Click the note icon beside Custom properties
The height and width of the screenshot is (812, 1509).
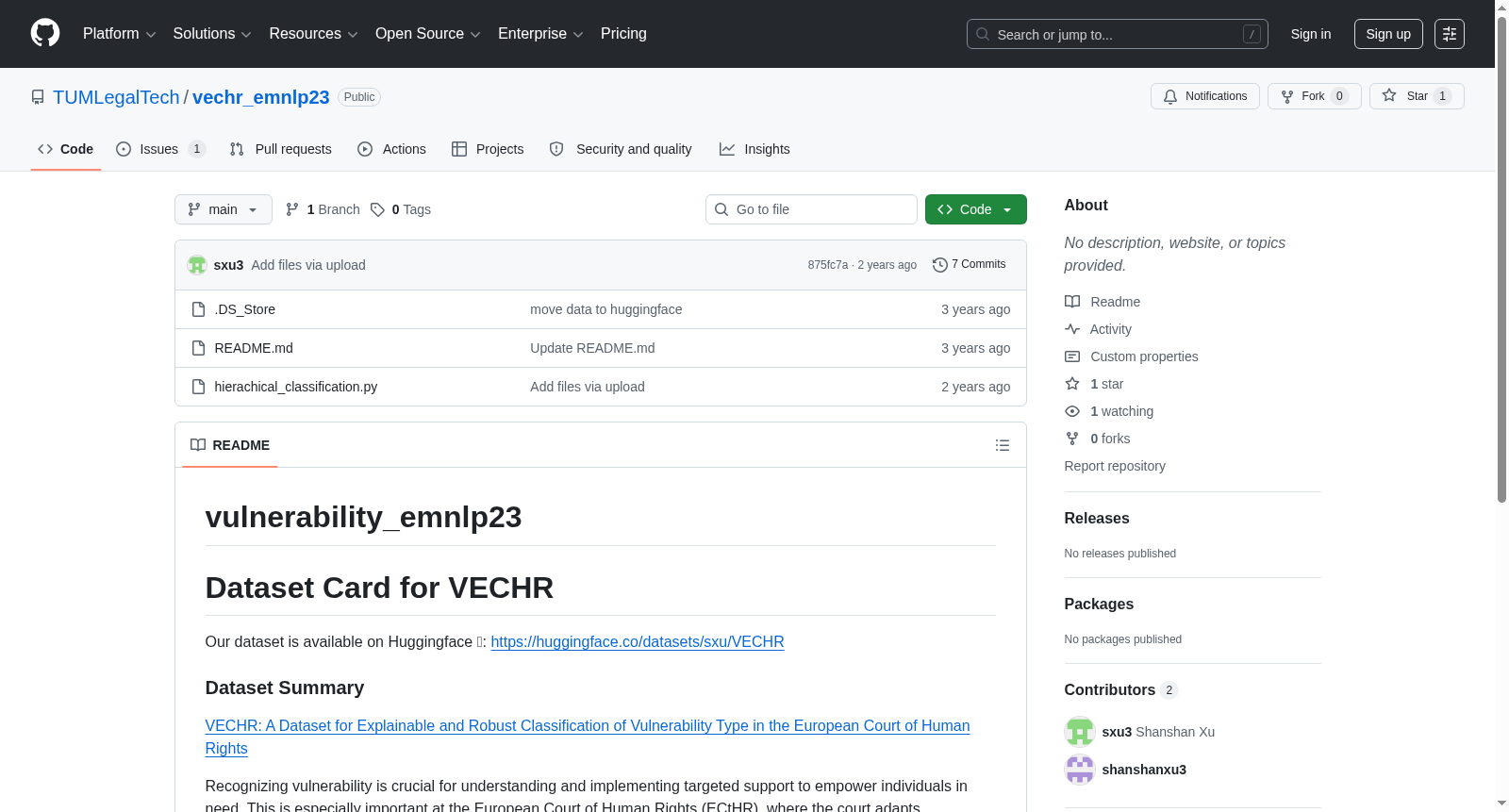point(1072,356)
